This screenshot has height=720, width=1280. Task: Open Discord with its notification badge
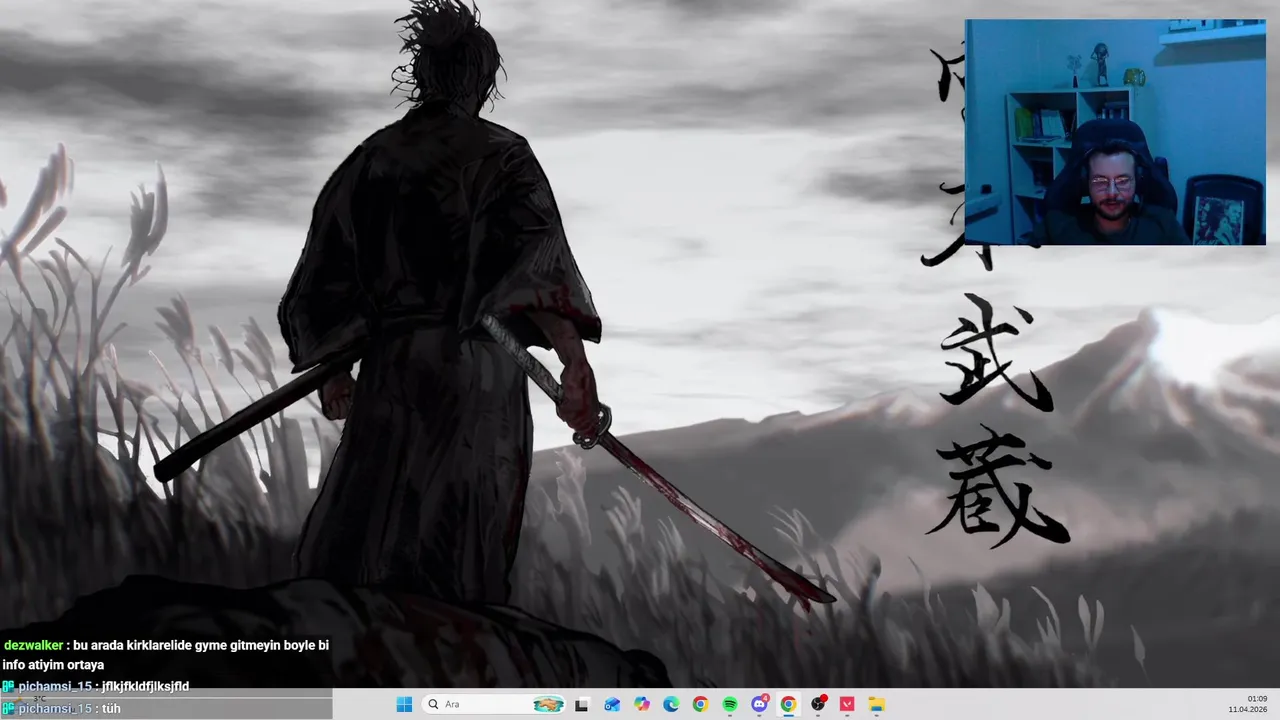[759, 704]
